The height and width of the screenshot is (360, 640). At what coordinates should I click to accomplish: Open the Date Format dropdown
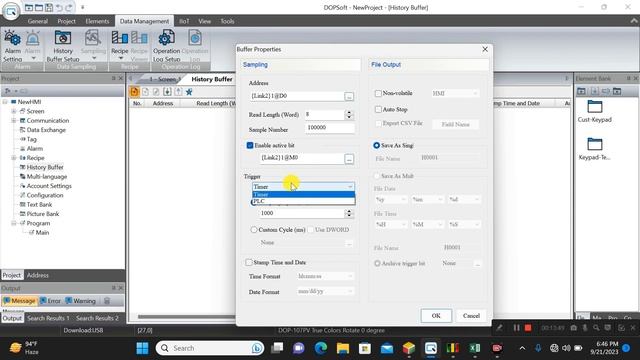[325, 291]
